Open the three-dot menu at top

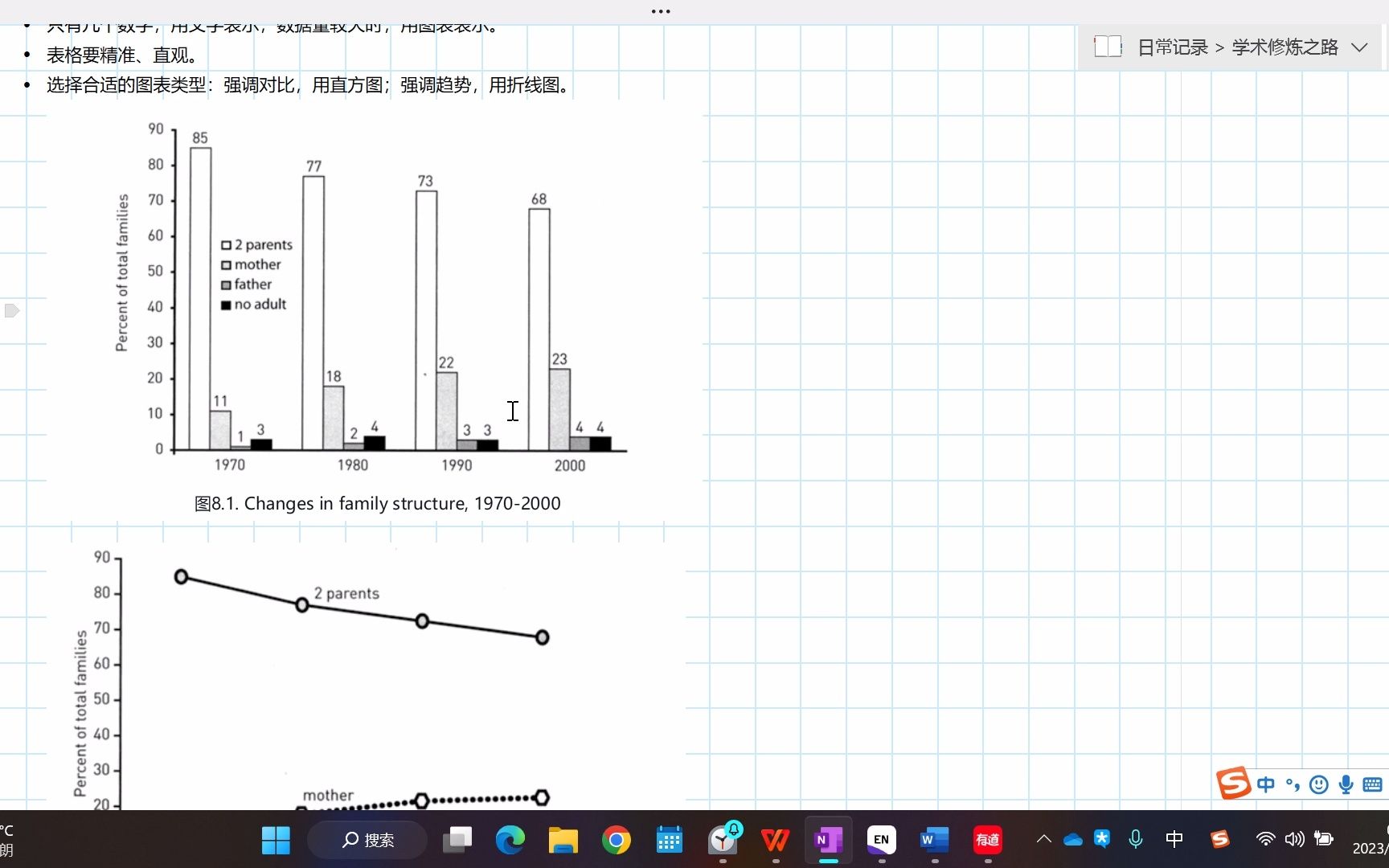(x=661, y=11)
